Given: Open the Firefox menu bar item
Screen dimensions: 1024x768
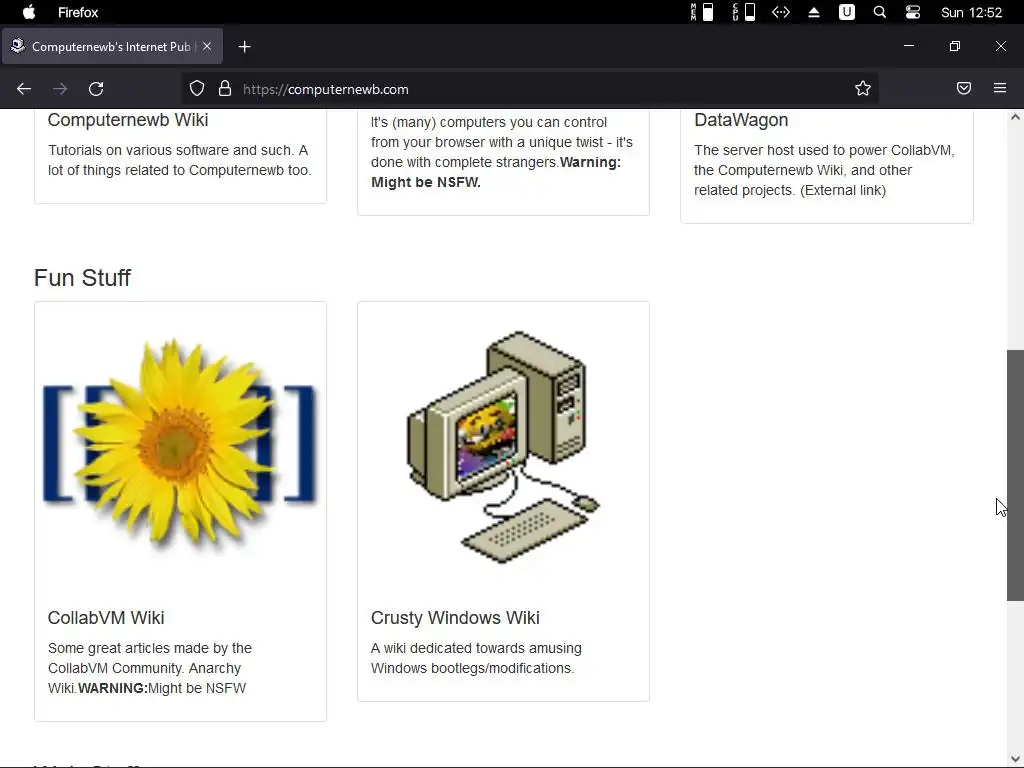Looking at the screenshot, I should (78, 12).
